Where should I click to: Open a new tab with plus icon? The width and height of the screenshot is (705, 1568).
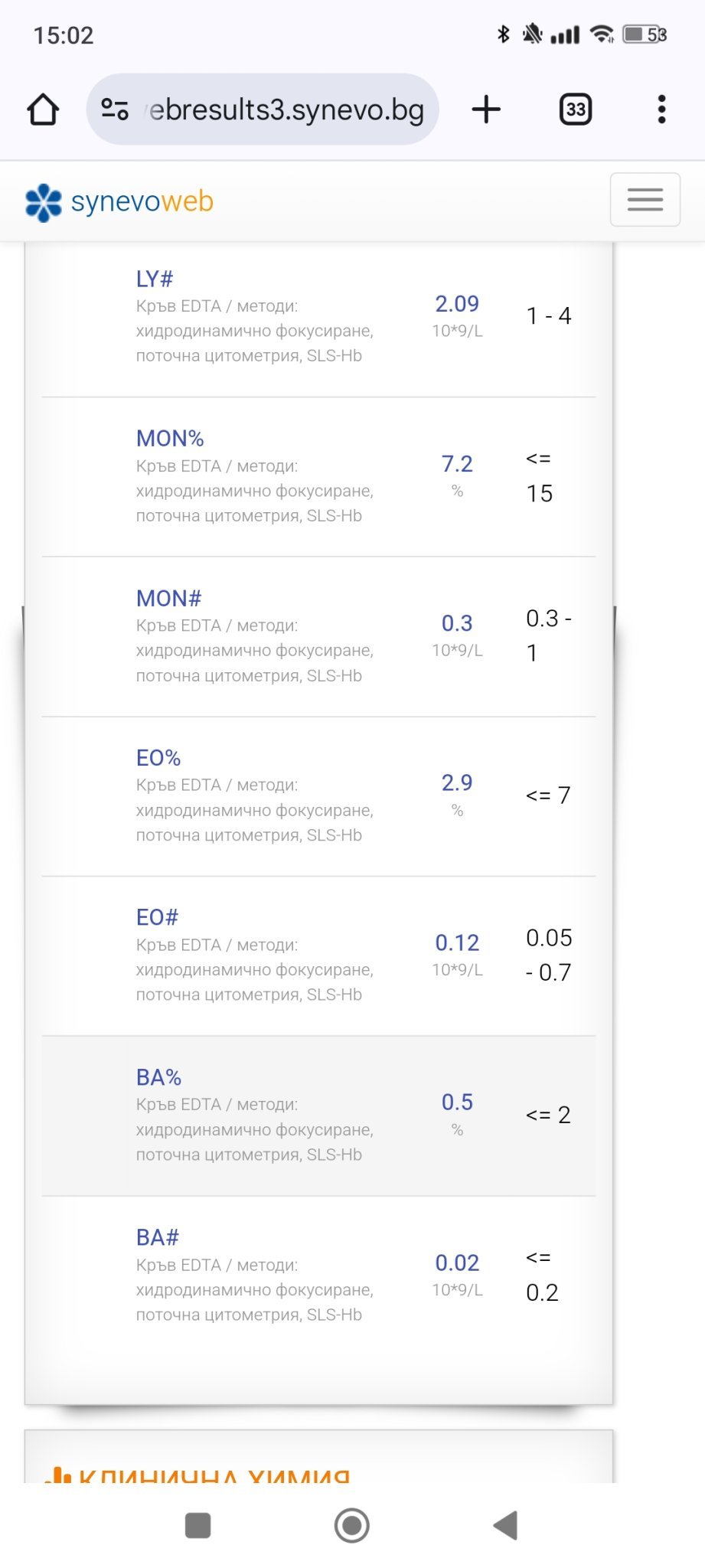click(486, 109)
